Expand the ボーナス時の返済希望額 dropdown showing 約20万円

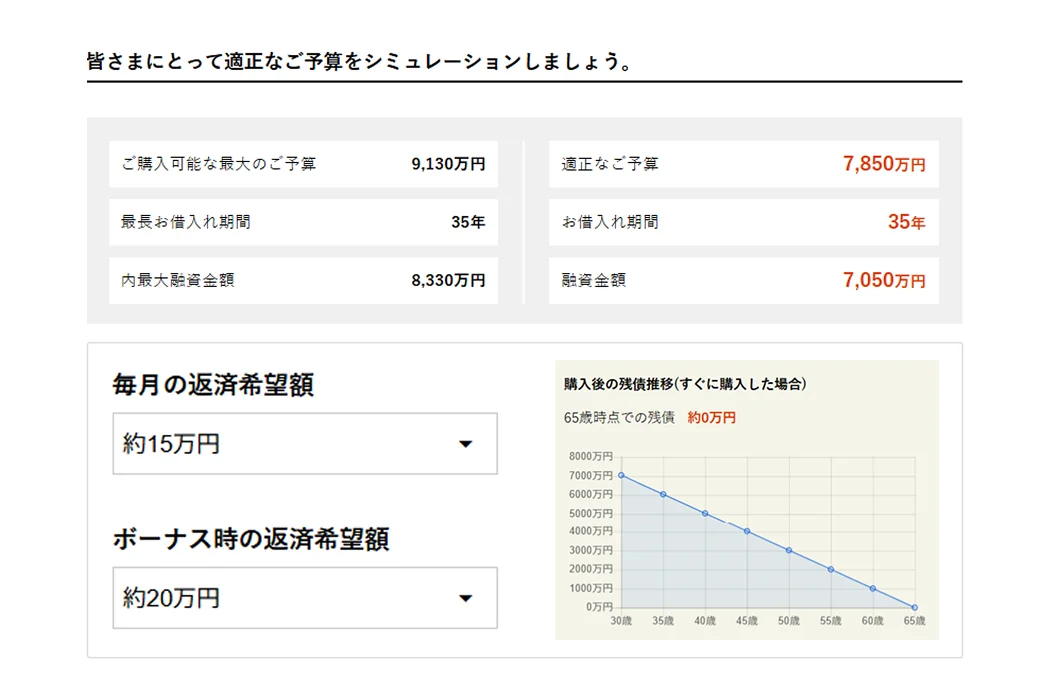click(x=304, y=598)
